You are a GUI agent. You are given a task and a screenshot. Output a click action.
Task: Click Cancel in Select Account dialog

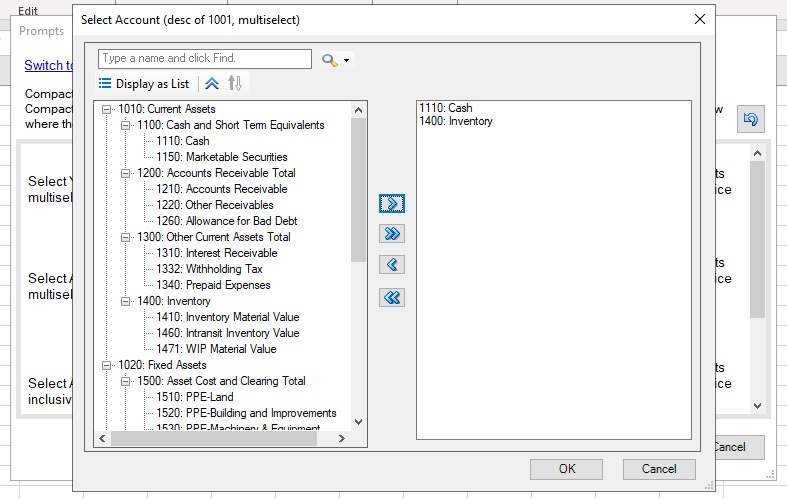click(659, 469)
